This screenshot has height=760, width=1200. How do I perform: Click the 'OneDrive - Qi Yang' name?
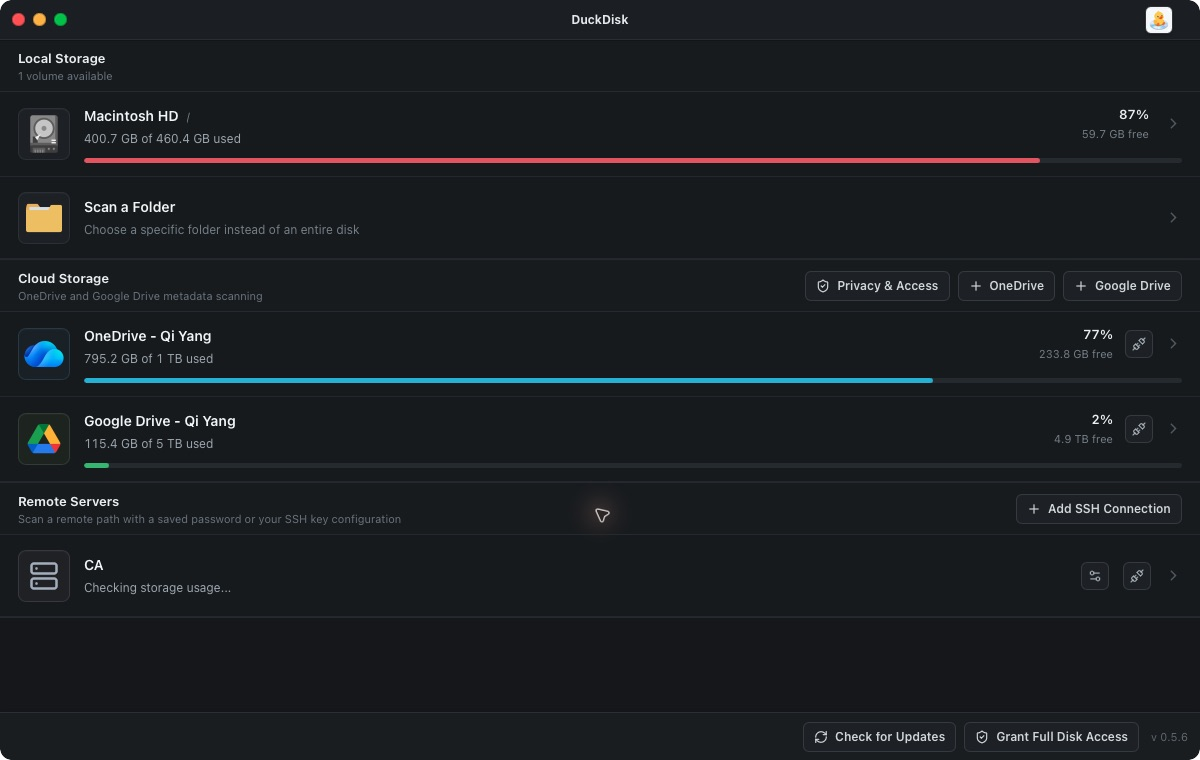[148, 336]
